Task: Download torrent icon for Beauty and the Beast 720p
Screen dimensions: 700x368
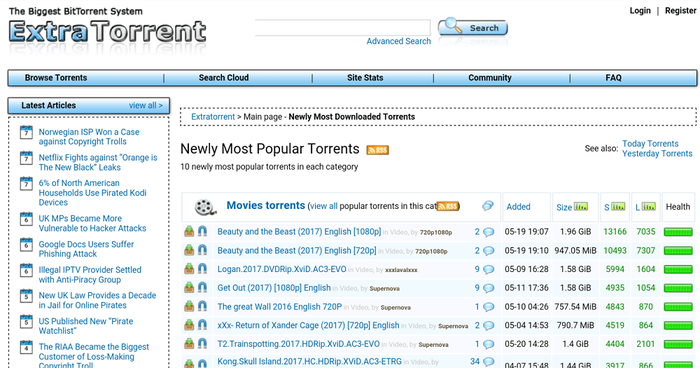Action: [x=189, y=250]
